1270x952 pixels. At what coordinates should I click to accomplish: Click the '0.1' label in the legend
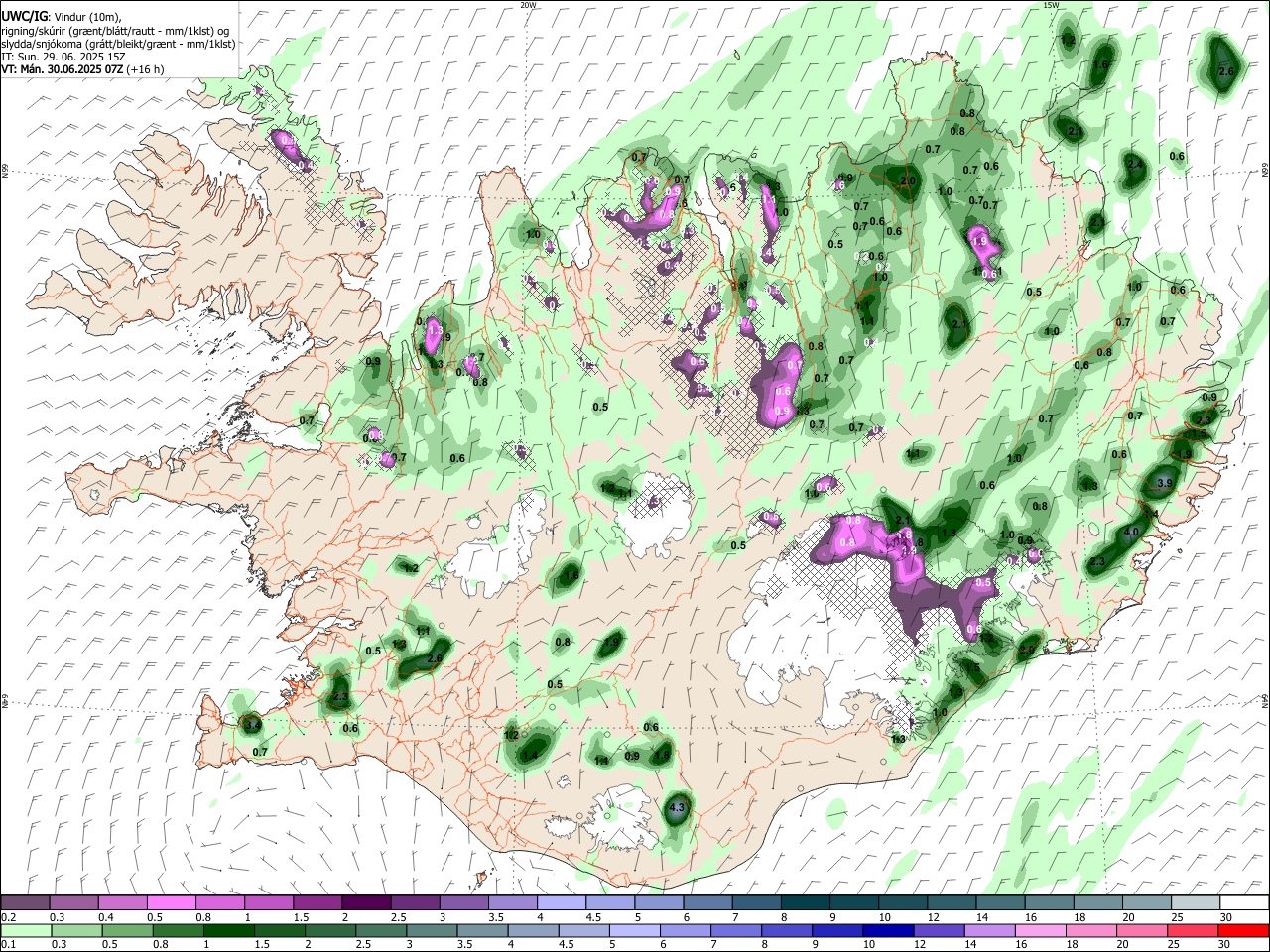(9, 945)
